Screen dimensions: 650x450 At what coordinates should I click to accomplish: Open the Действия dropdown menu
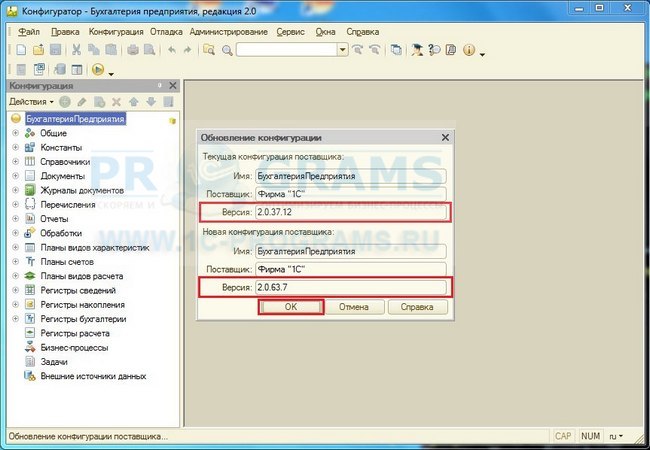click(31, 102)
